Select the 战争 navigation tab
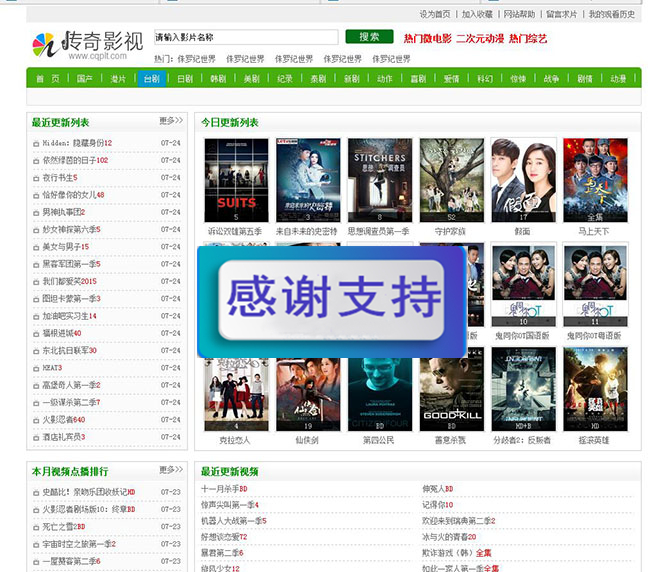 click(x=551, y=78)
